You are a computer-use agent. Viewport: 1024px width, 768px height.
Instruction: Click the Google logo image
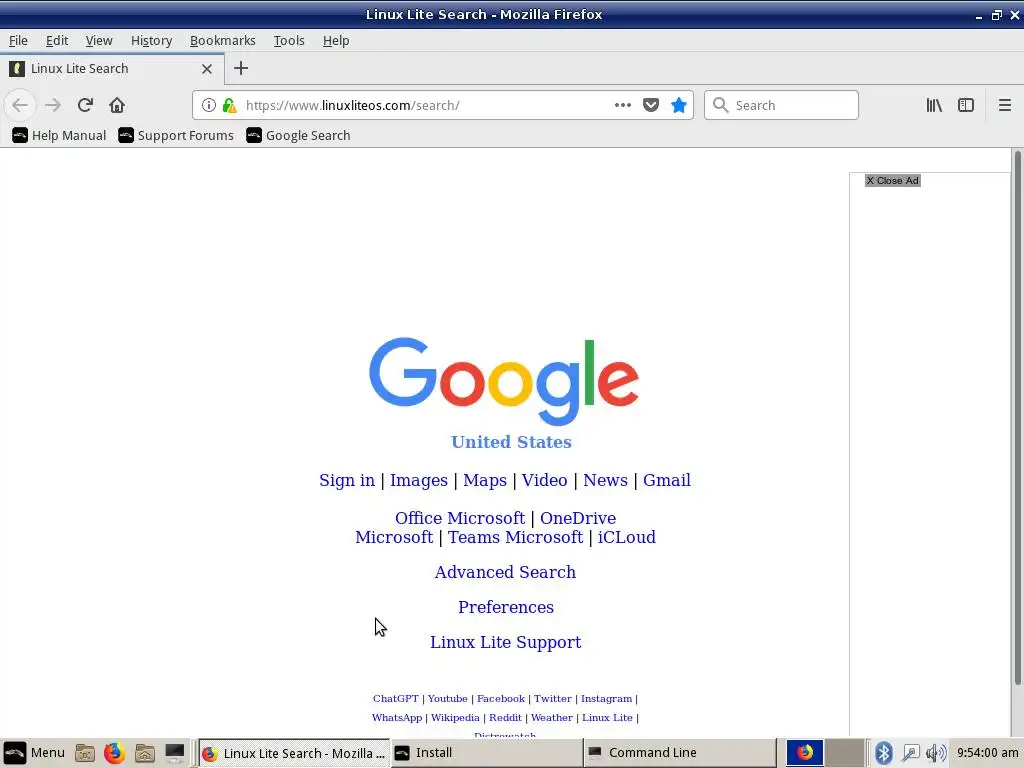(504, 381)
